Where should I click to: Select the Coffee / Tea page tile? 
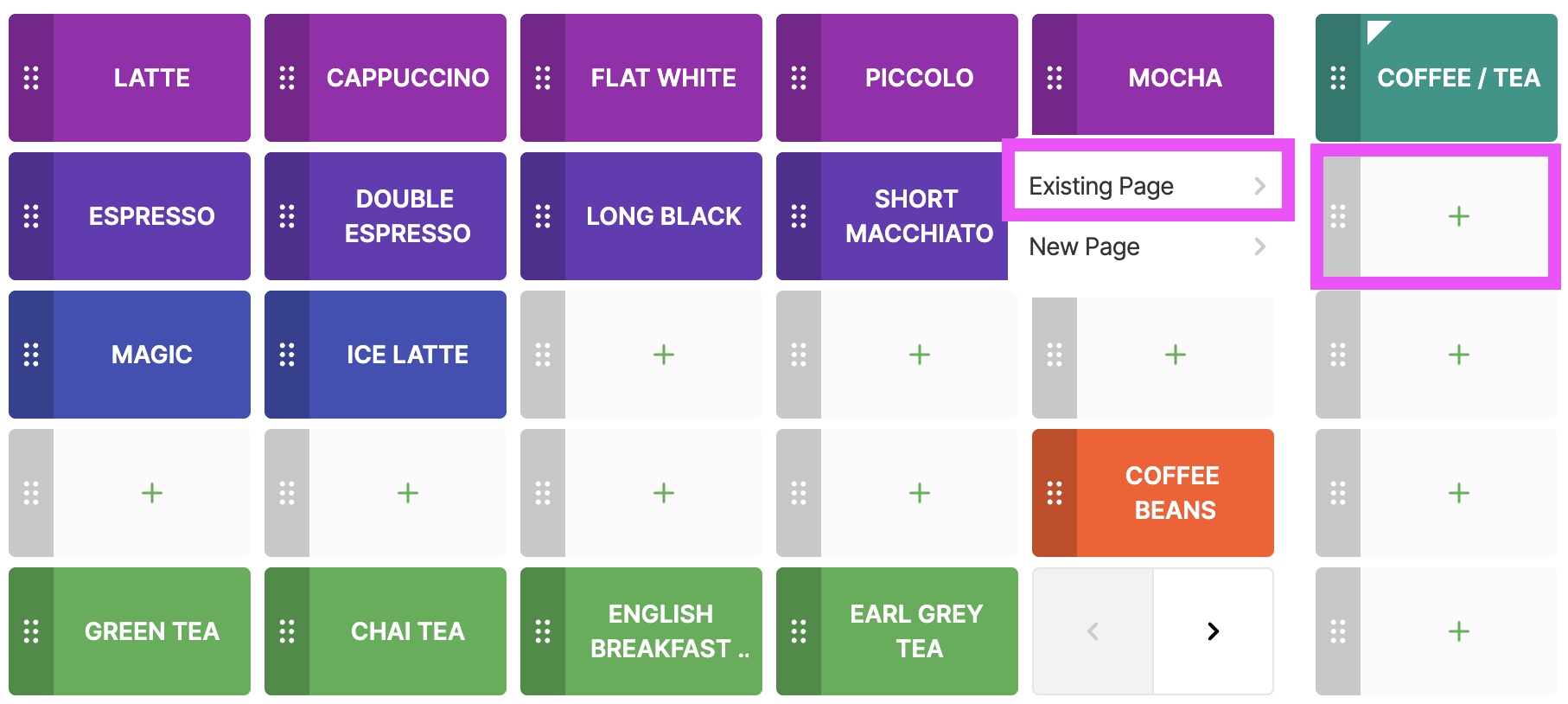[1458, 78]
